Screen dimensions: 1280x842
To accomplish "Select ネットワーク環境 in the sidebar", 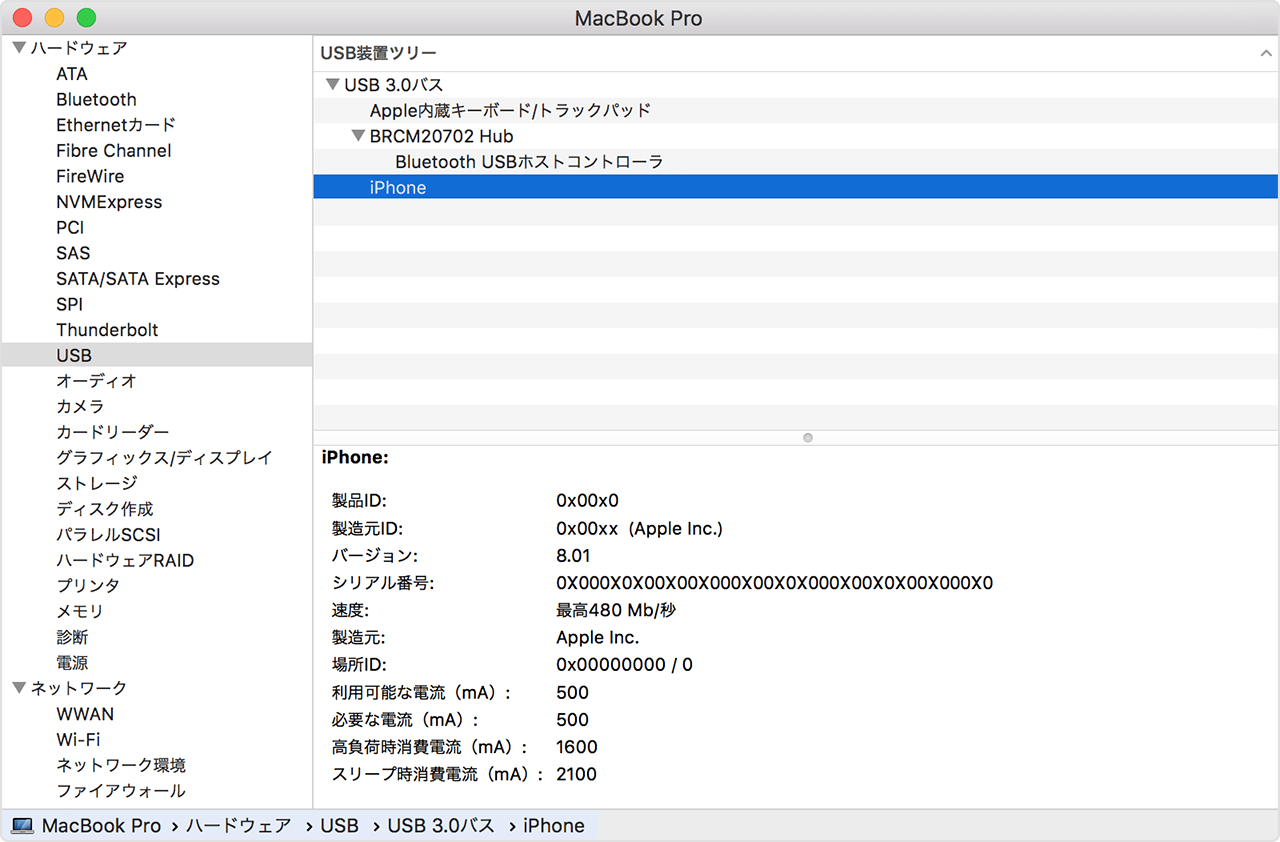I will pos(121,765).
